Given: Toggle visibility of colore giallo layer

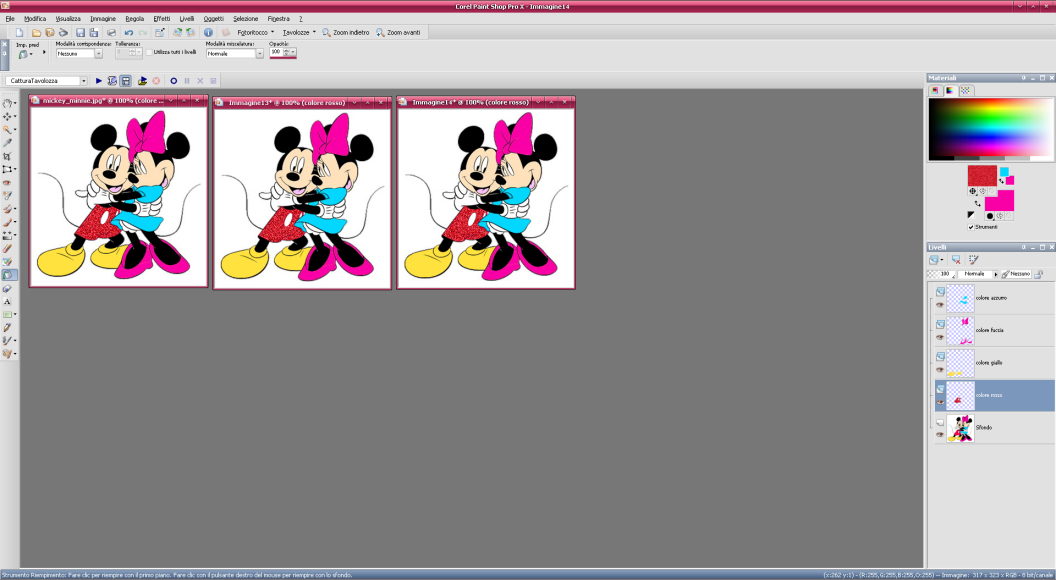Looking at the screenshot, I should pos(939,370).
